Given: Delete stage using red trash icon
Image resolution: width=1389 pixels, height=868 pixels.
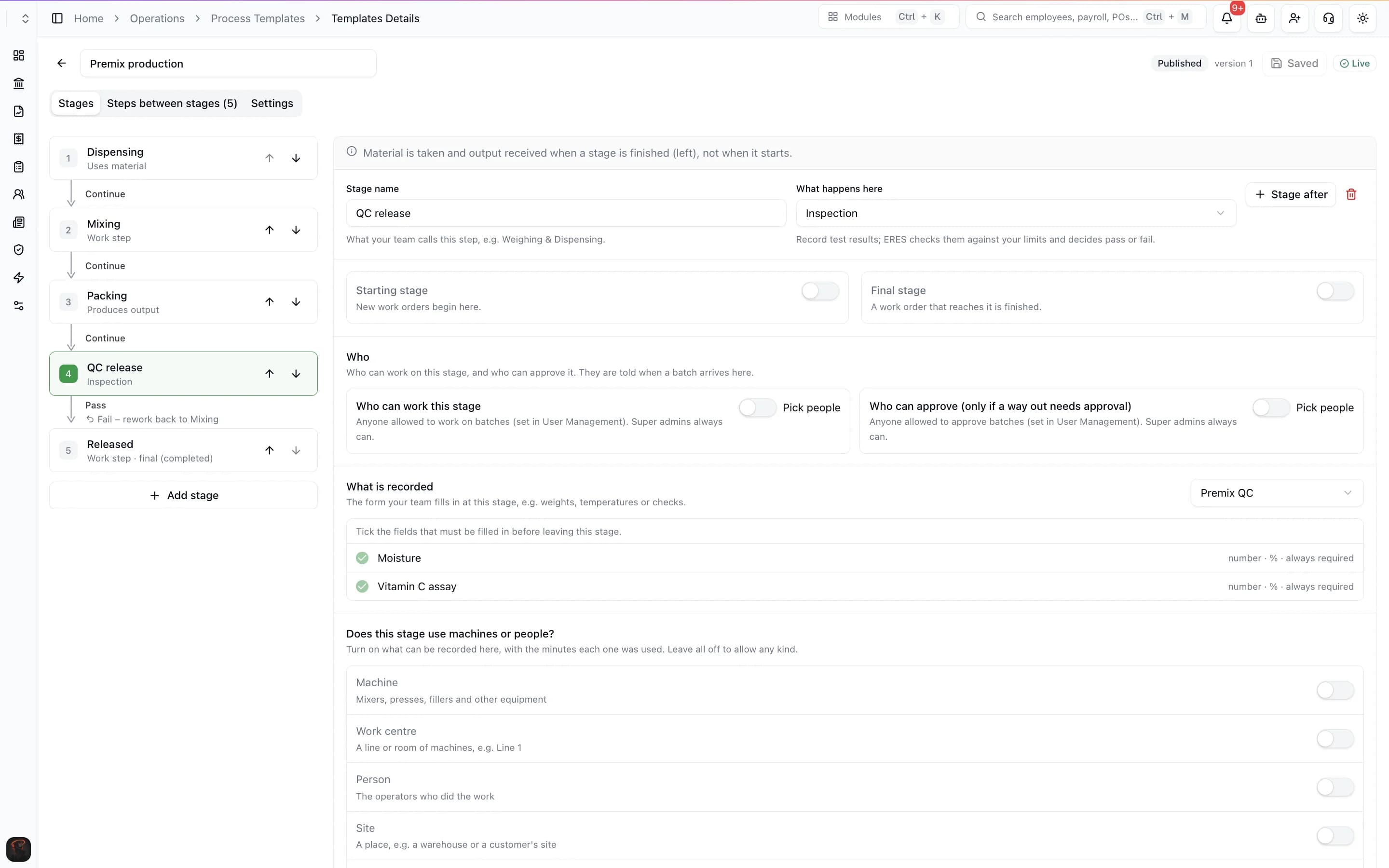Looking at the screenshot, I should [1351, 195].
